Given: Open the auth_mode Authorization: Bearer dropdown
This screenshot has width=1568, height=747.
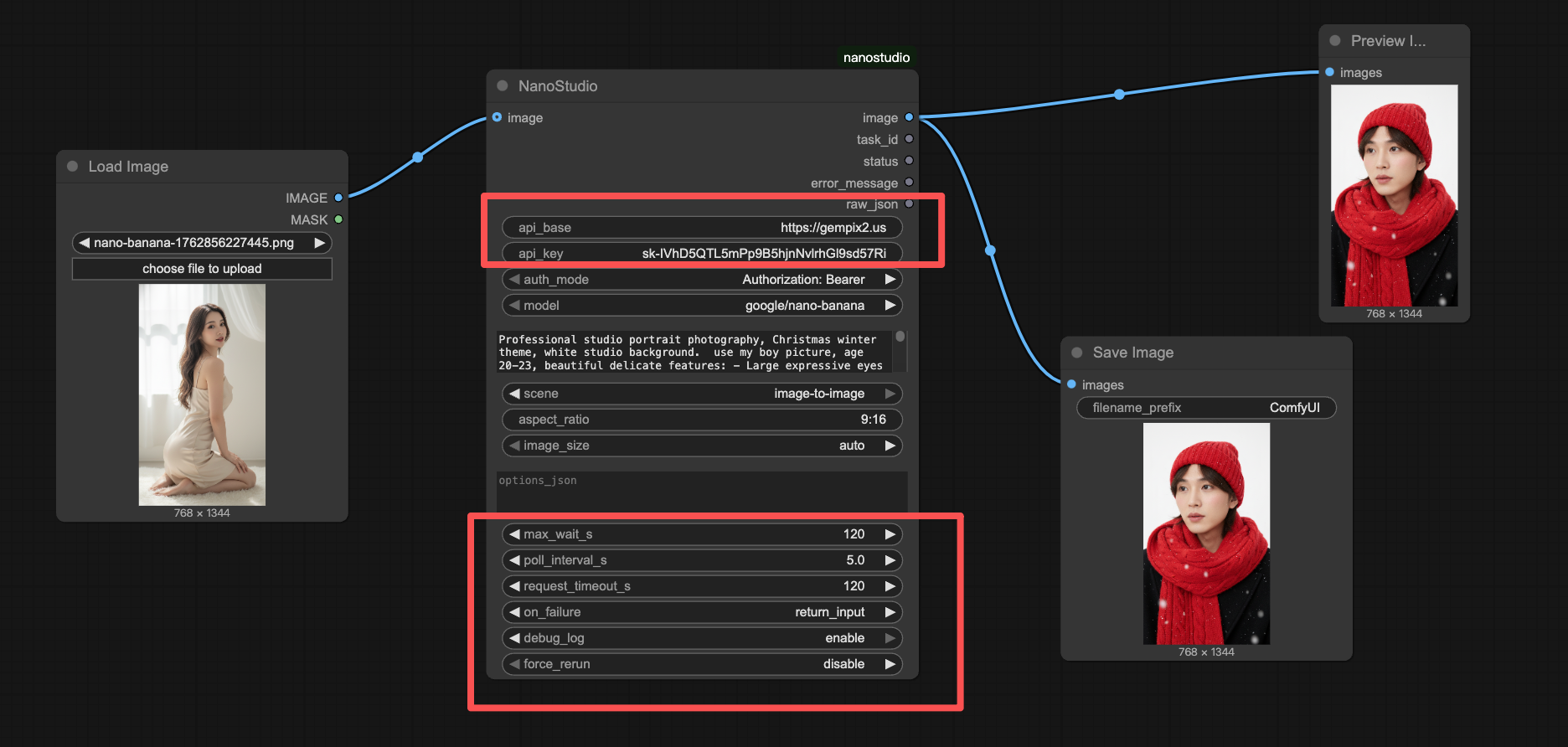Looking at the screenshot, I should [x=702, y=280].
